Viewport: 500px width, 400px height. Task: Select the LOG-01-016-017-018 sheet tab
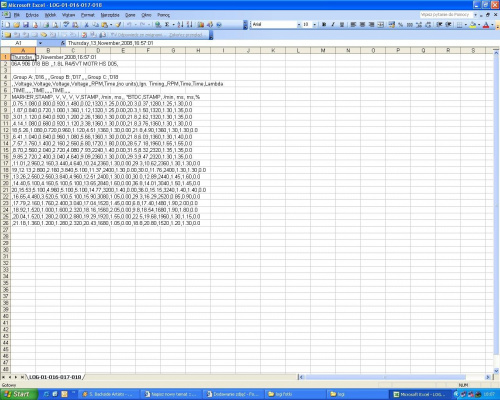(55, 377)
